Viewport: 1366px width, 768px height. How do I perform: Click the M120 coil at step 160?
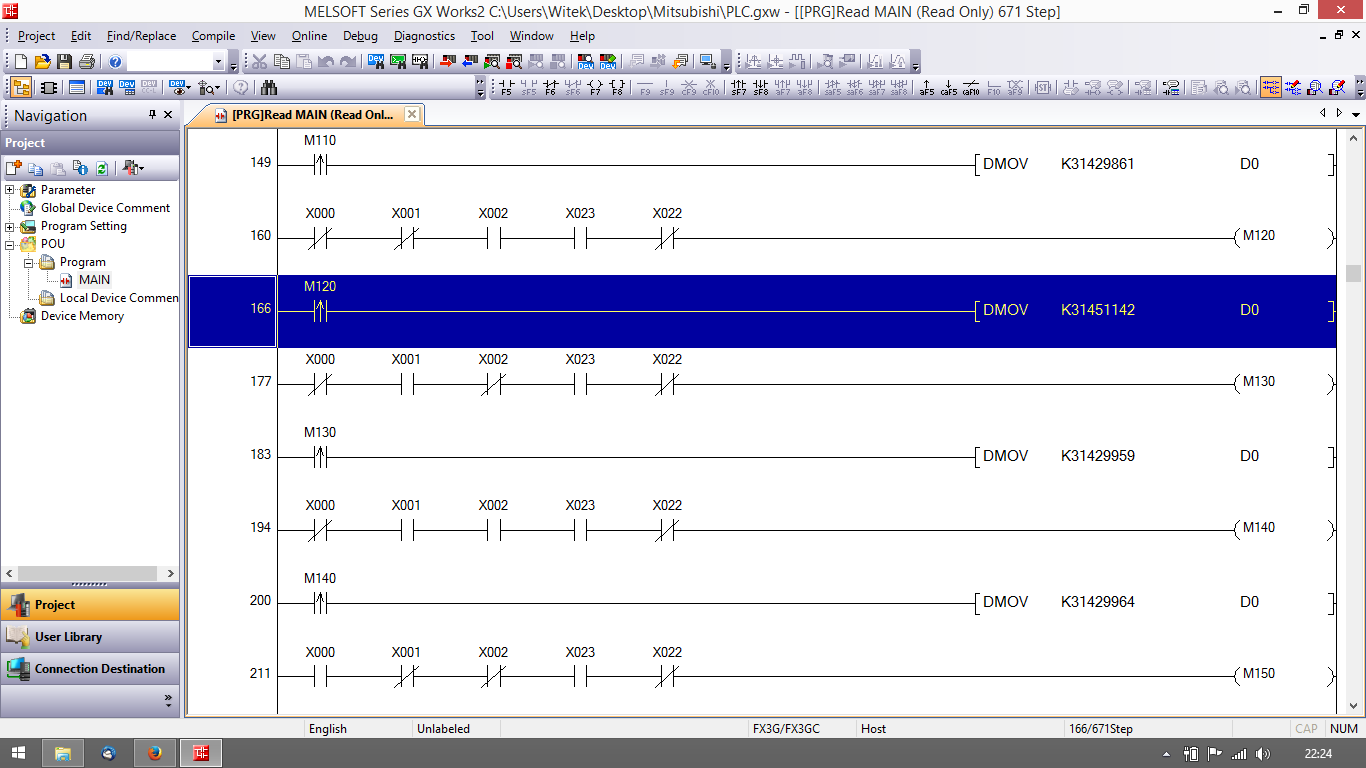tap(1283, 236)
